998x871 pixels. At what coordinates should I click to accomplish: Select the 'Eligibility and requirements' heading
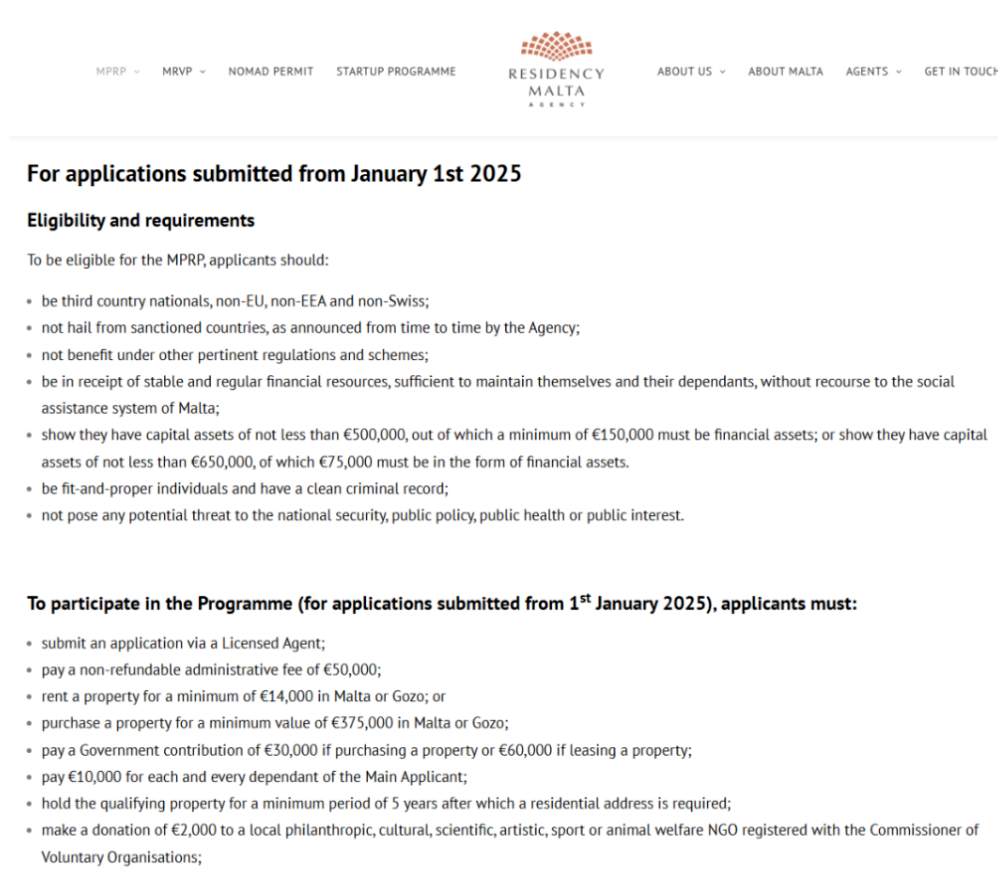pyautogui.click(x=141, y=220)
